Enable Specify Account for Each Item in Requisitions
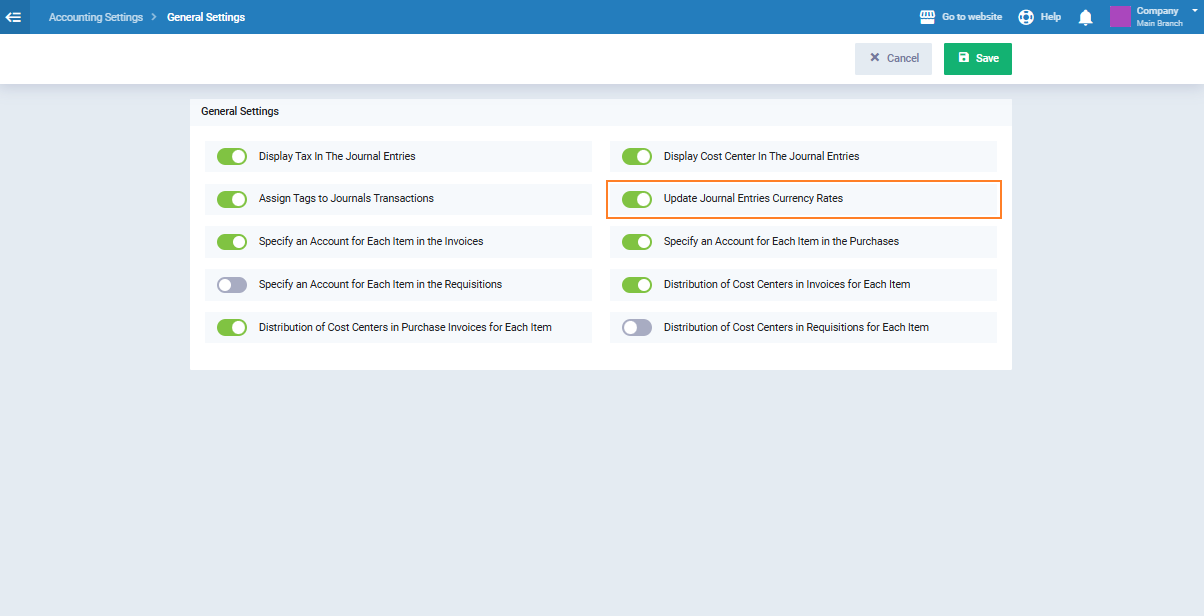The image size is (1204, 616). [x=232, y=285]
